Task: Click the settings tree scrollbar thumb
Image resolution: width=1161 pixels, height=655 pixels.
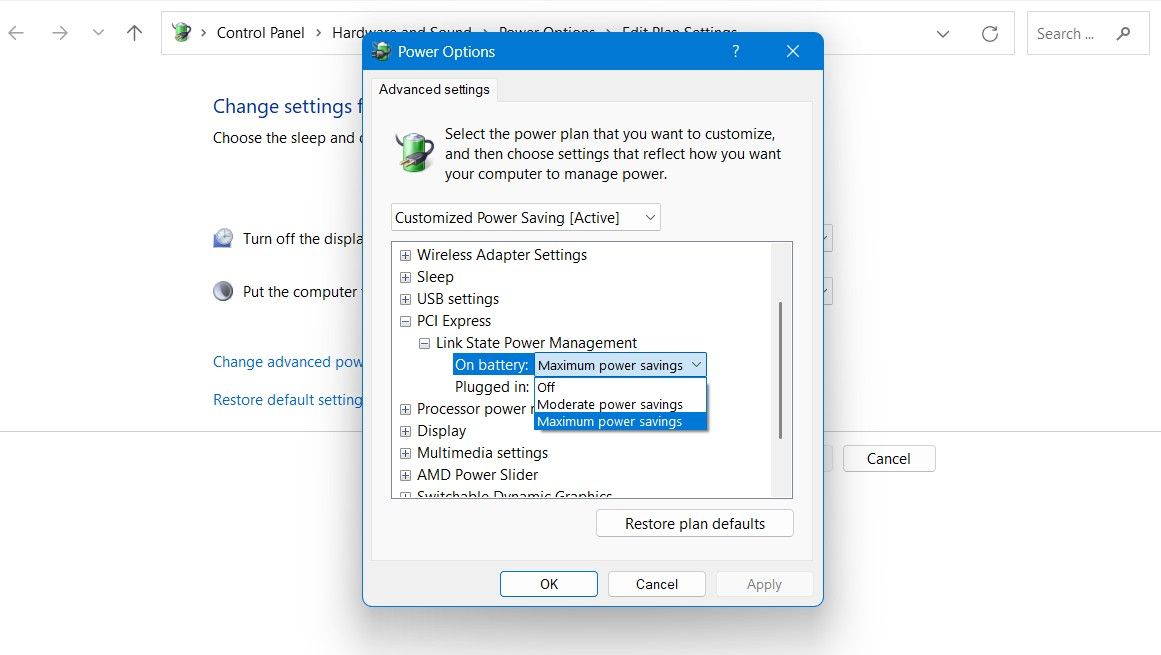Action: (x=780, y=370)
